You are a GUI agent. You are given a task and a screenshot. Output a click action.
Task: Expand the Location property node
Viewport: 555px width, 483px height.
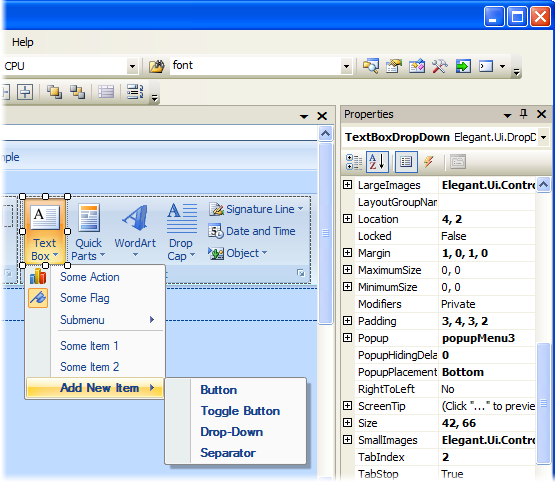348,219
